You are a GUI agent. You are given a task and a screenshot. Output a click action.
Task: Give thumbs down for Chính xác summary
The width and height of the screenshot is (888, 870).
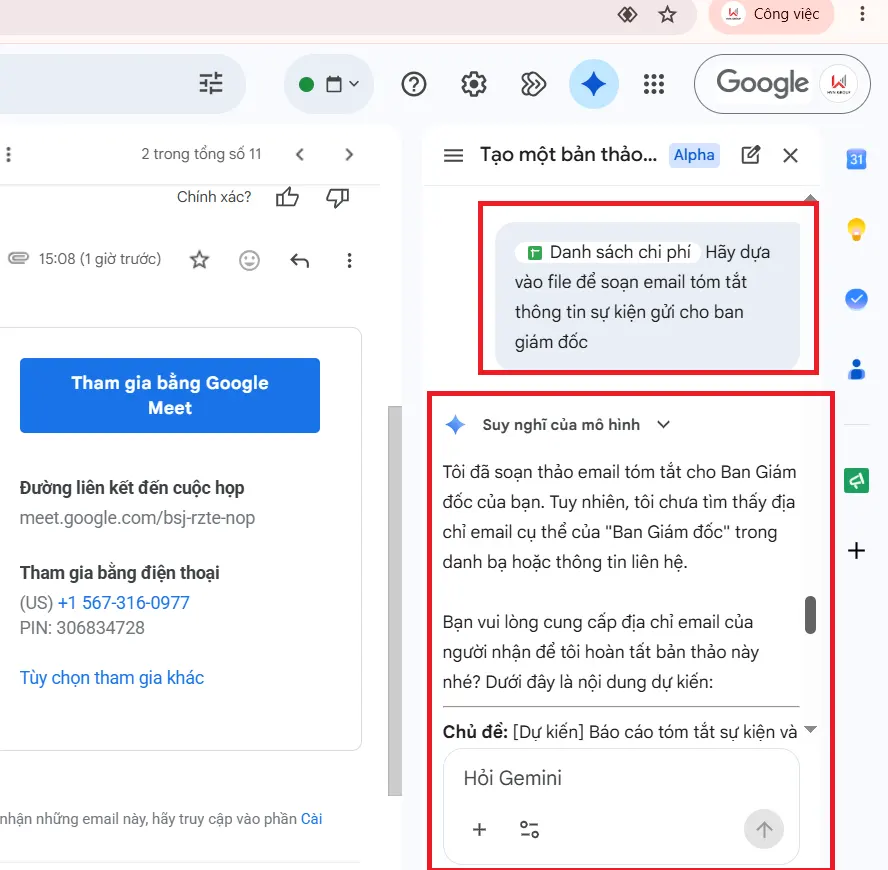338,197
